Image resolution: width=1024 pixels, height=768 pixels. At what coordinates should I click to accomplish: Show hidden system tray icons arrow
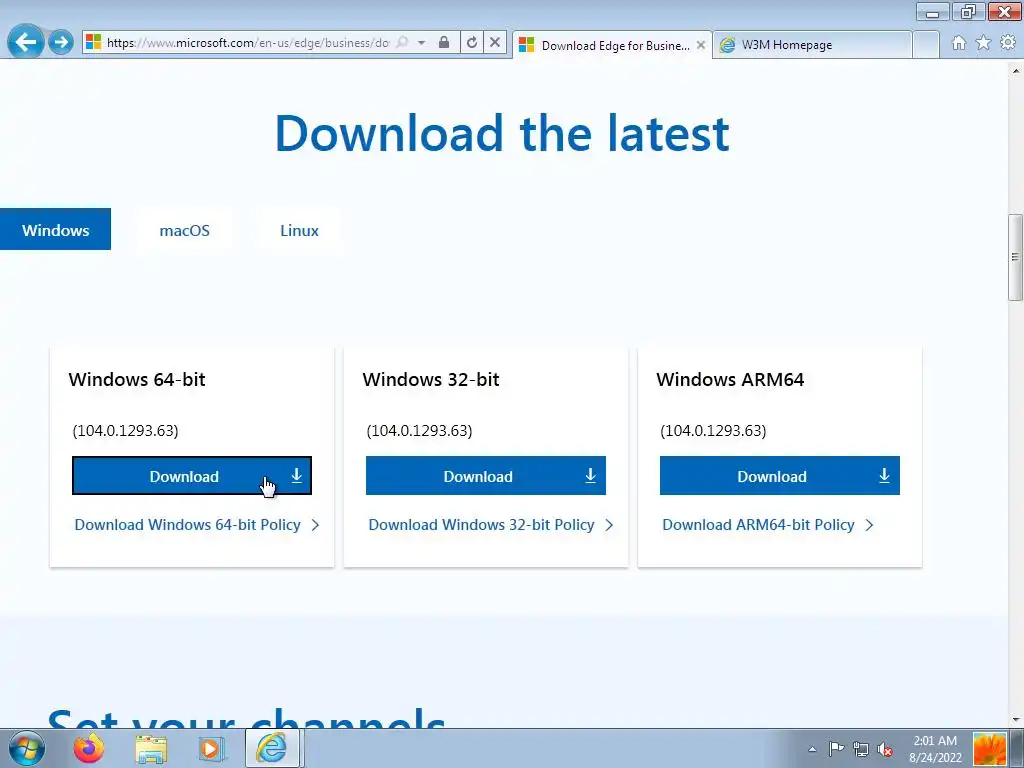(812, 749)
